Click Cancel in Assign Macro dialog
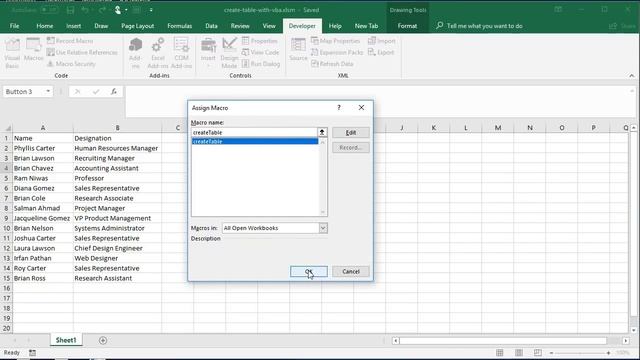 [351, 271]
